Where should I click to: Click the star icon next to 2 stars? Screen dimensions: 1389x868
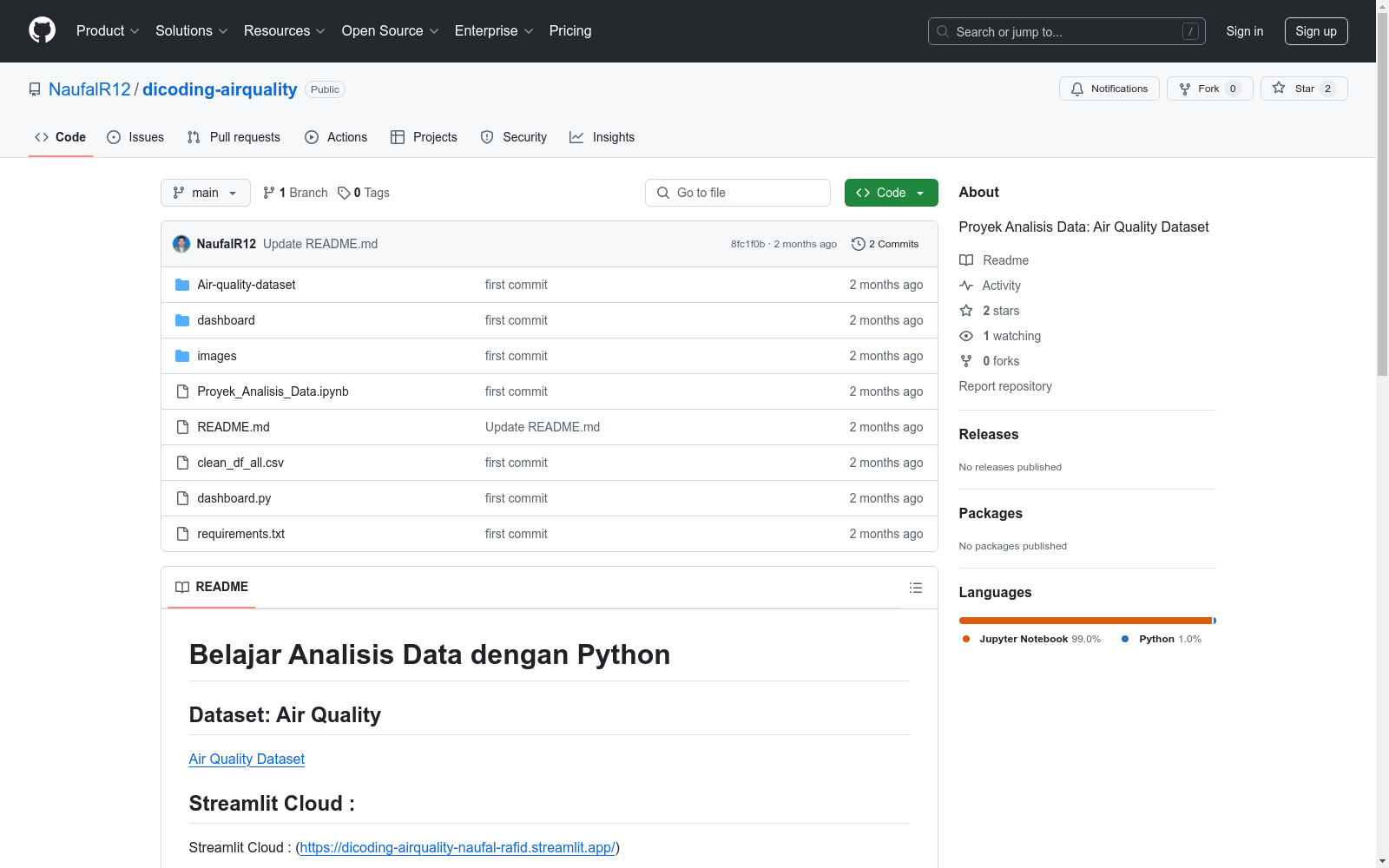(966, 311)
